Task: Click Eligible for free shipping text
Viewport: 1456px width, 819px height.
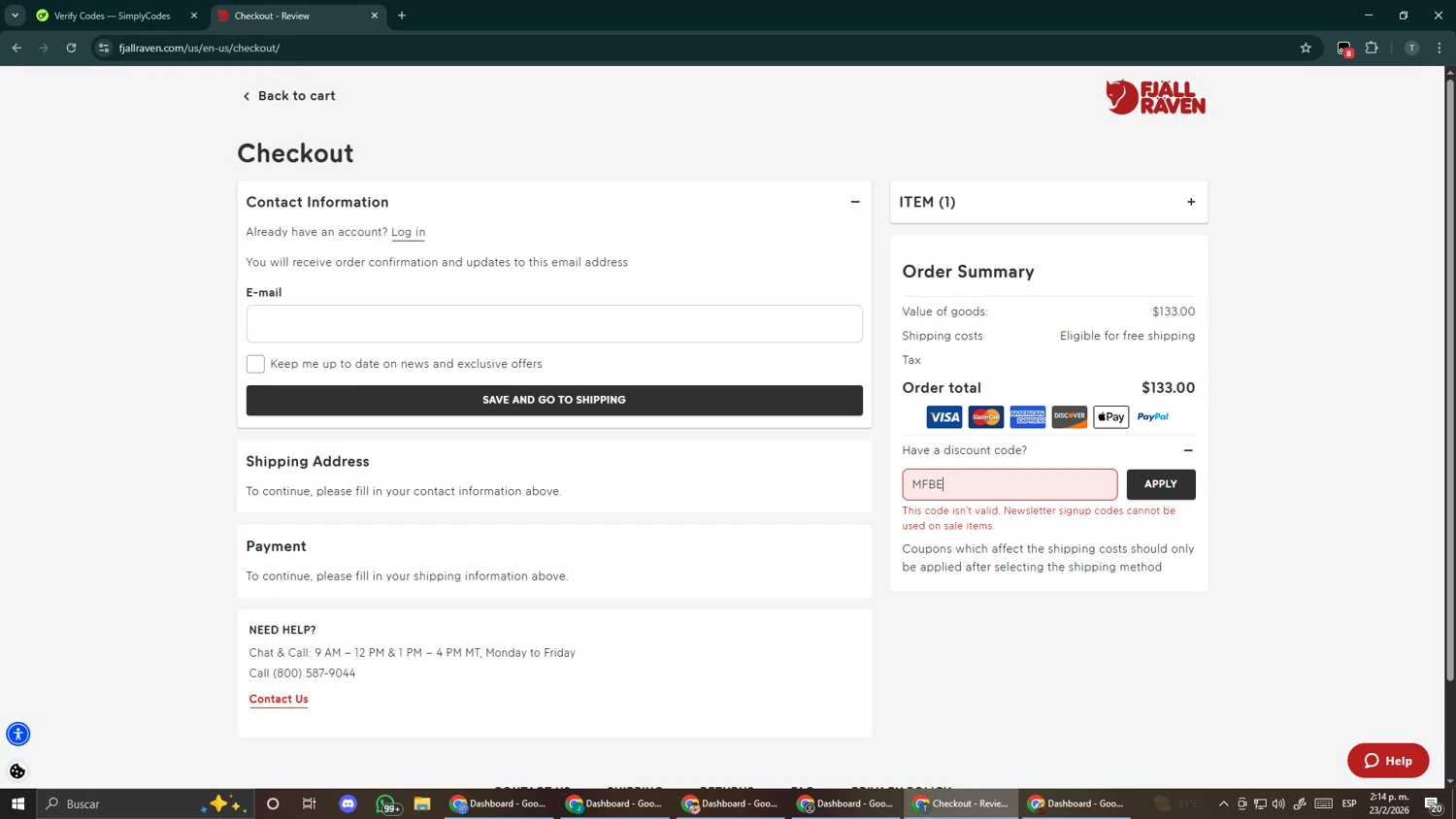Action: (1127, 336)
